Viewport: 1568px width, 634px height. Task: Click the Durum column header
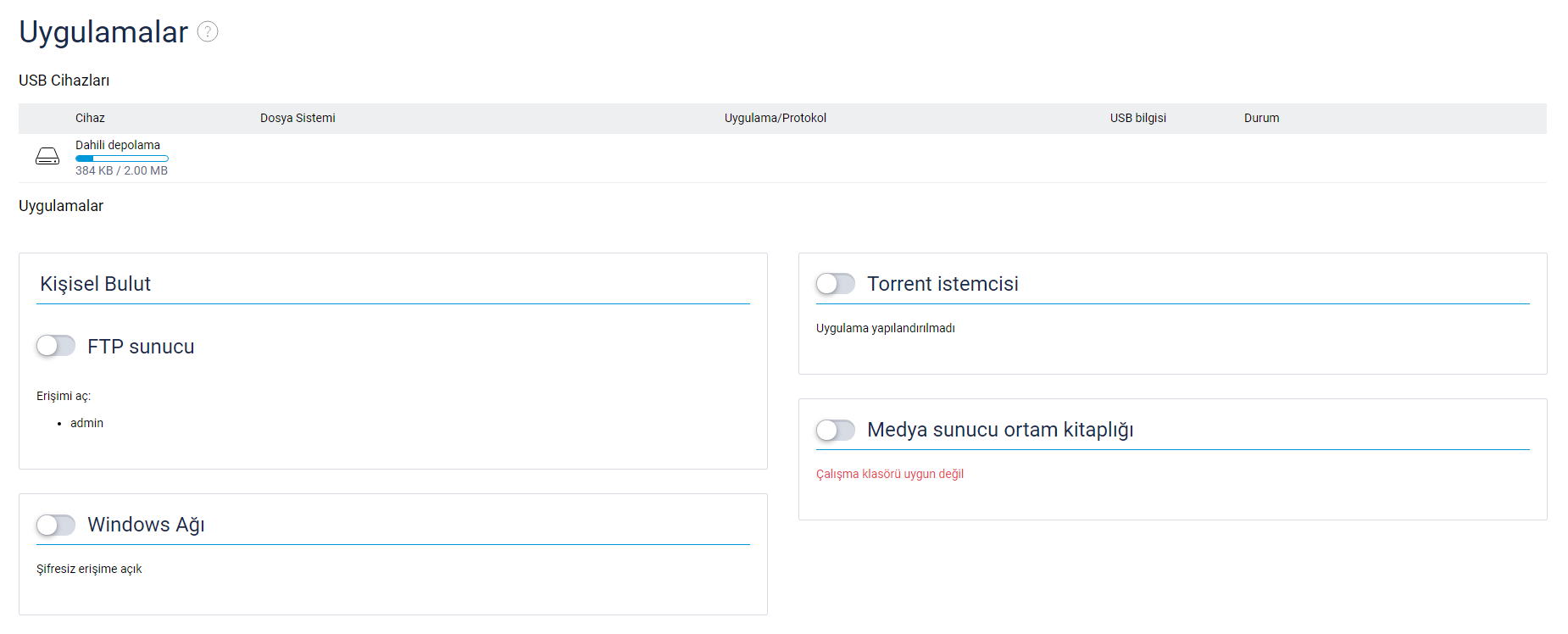(x=1261, y=118)
